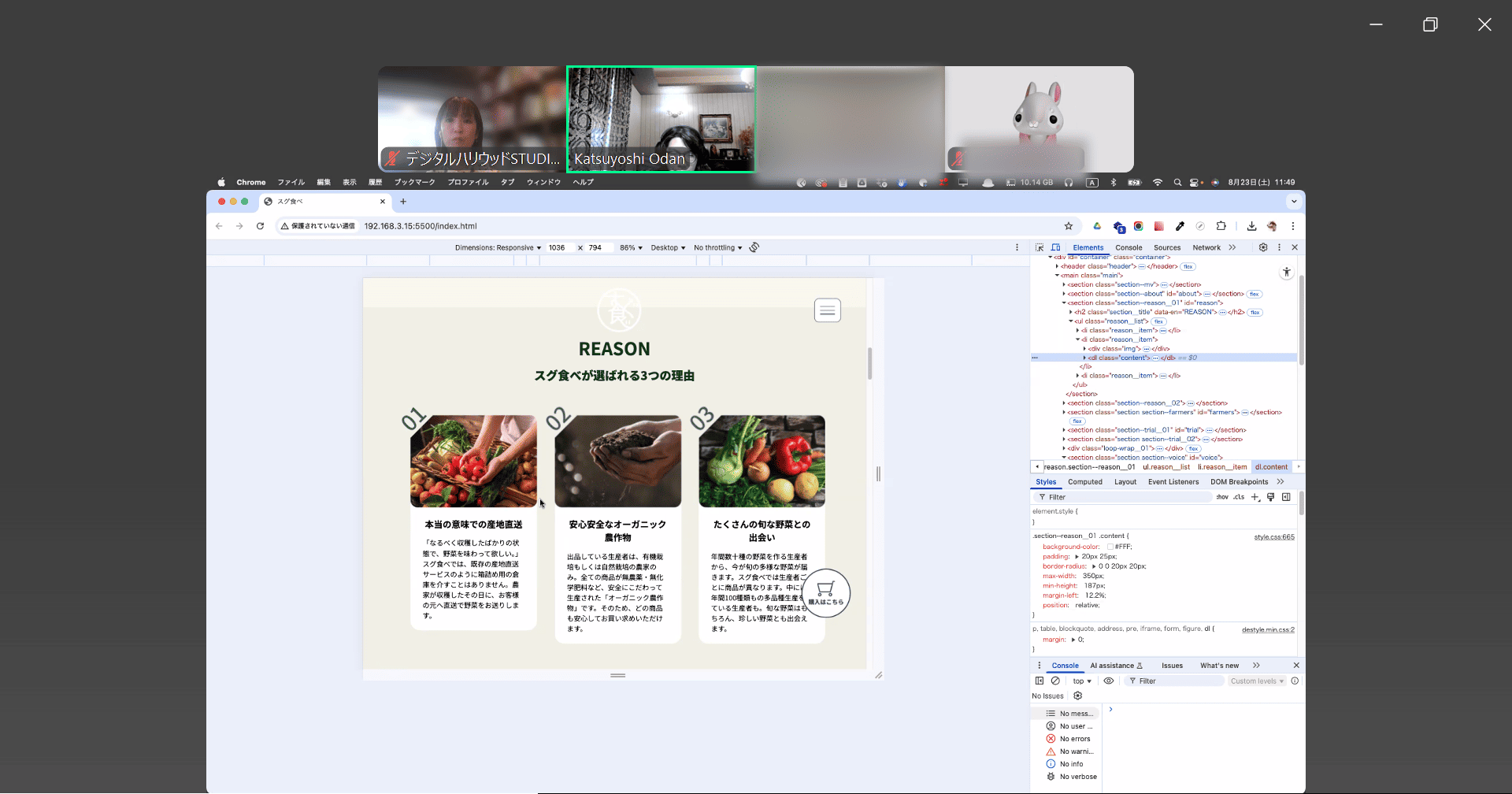Reload the page in Chrome
Viewport: 1512px width, 794px height.
tap(260, 226)
